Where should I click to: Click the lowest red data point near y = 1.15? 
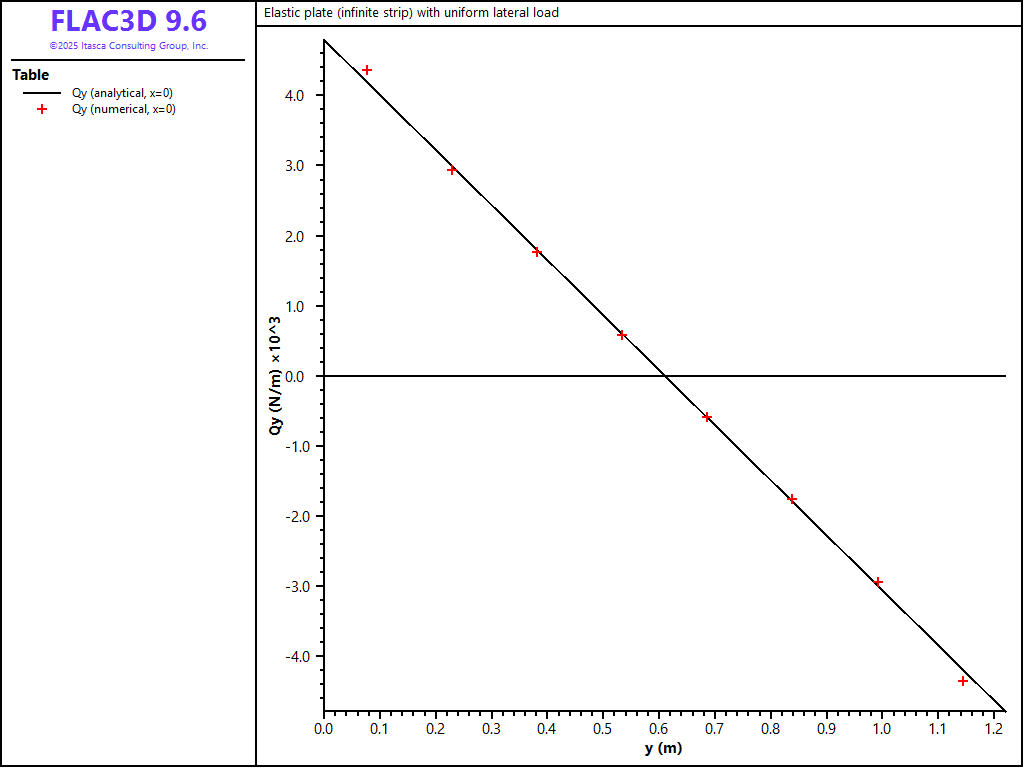963,681
